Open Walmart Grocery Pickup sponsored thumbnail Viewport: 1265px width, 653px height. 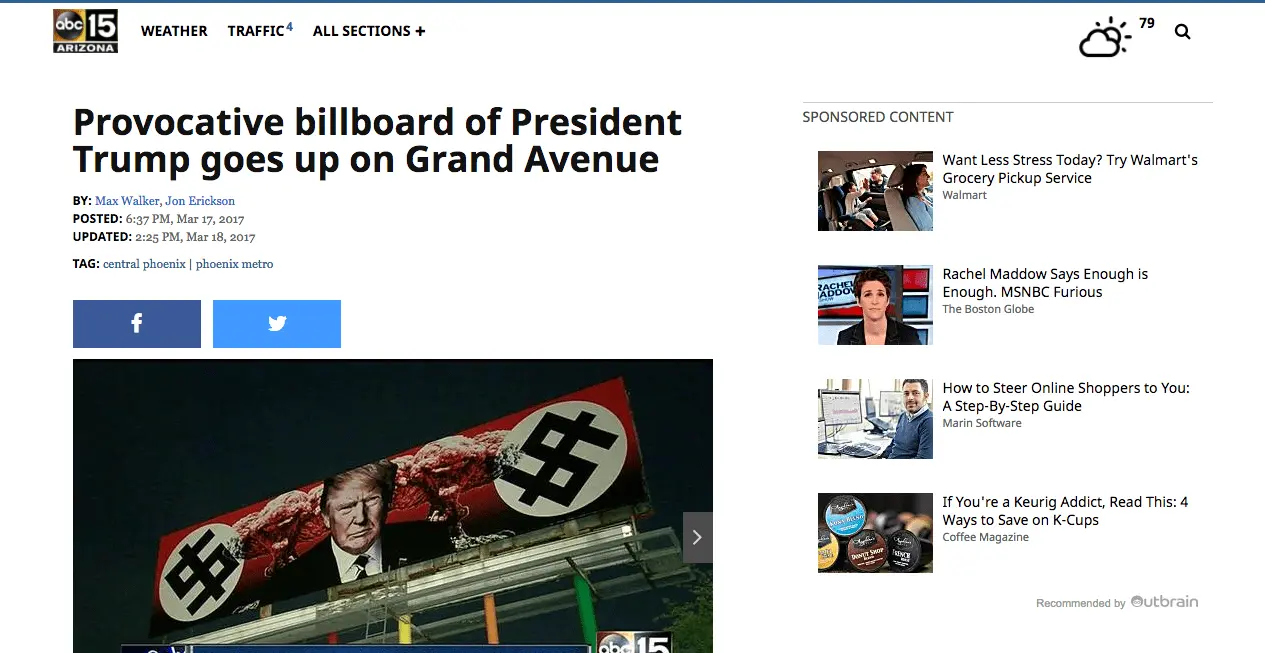(875, 191)
